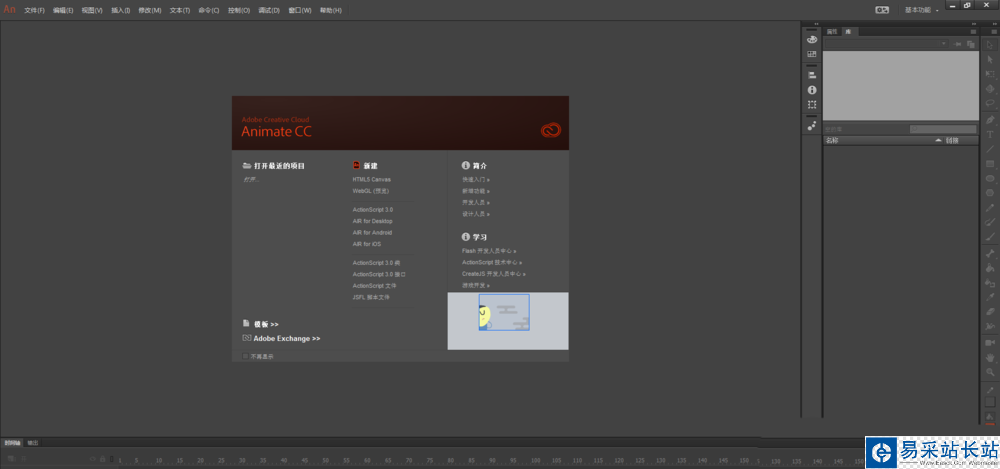This screenshot has height=469, width=1000.
Task: Toggle the timeline eye visibility column icon
Action: pyautogui.click(x=92, y=459)
